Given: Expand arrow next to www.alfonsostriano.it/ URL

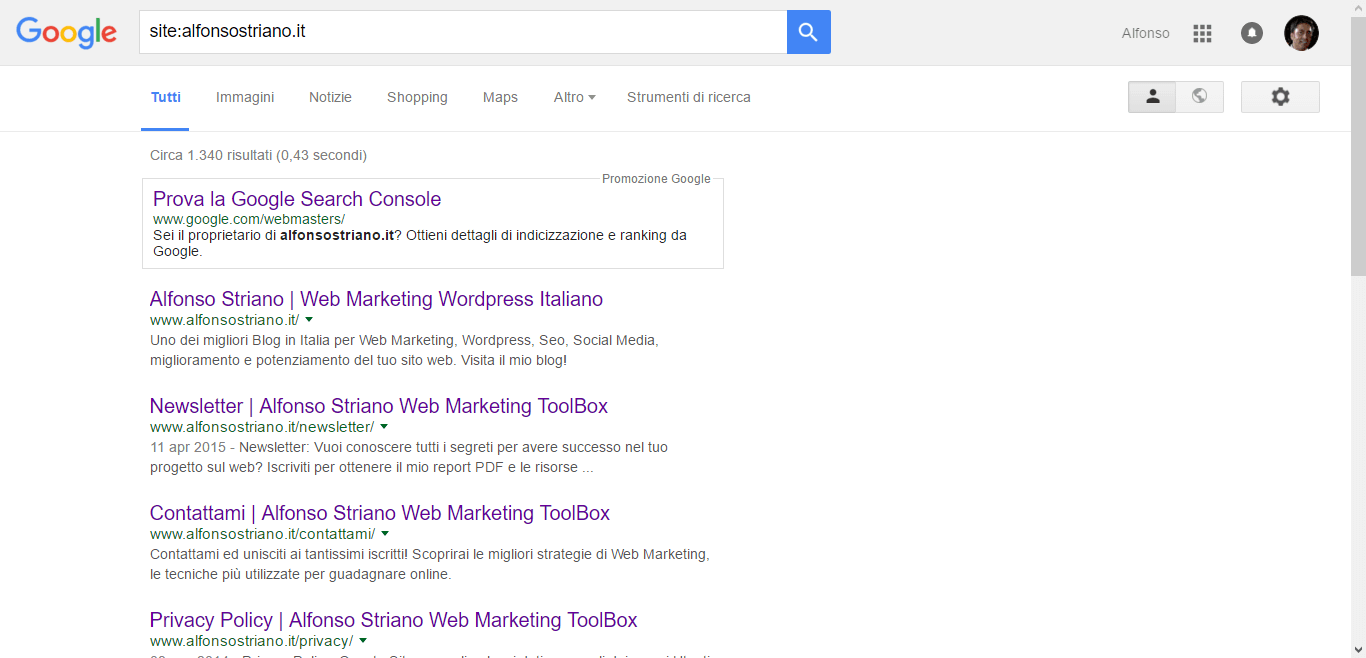Looking at the screenshot, I should [309, 320].
